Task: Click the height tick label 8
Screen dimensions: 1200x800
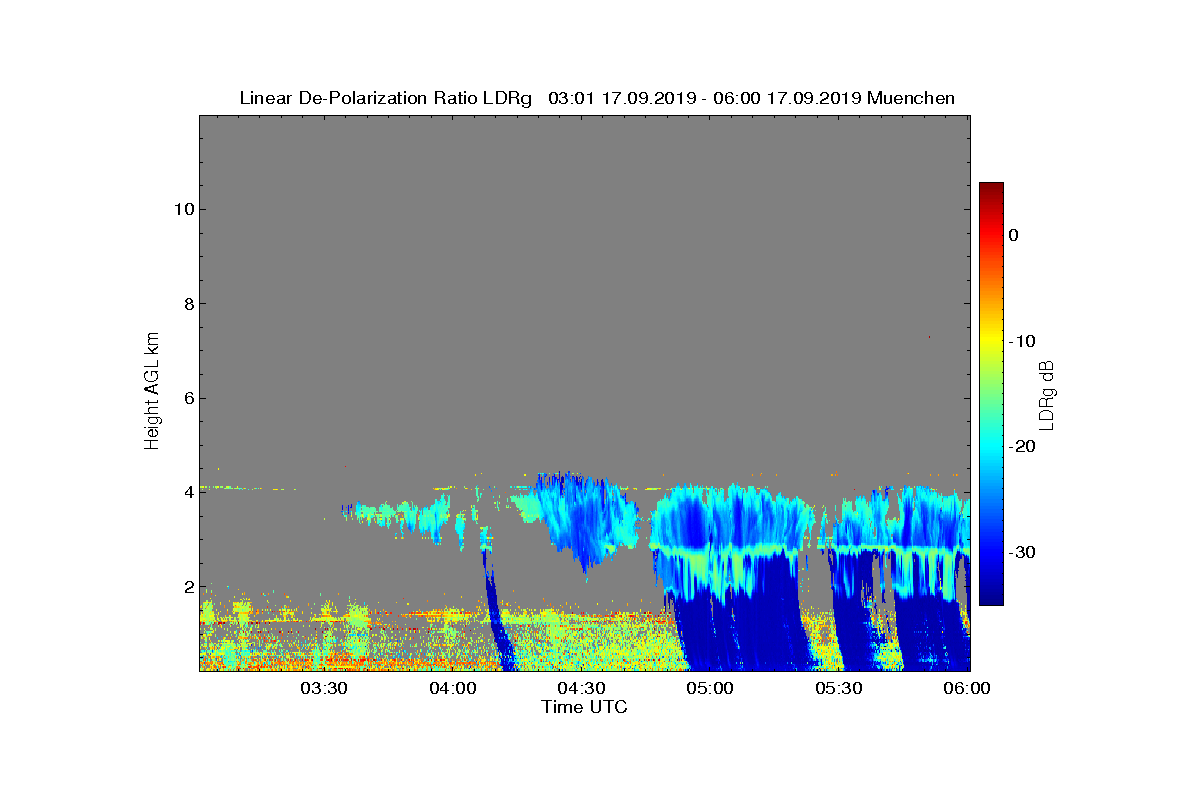Action: [187, 304]
